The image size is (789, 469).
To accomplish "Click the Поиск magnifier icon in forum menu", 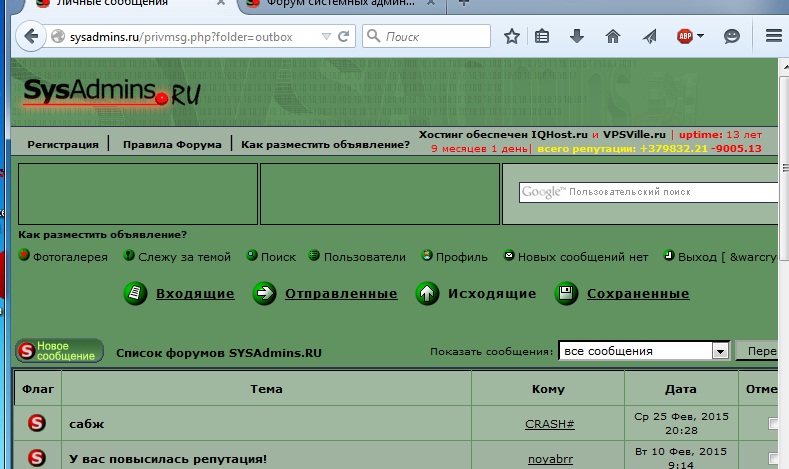I will pos(252,255).
